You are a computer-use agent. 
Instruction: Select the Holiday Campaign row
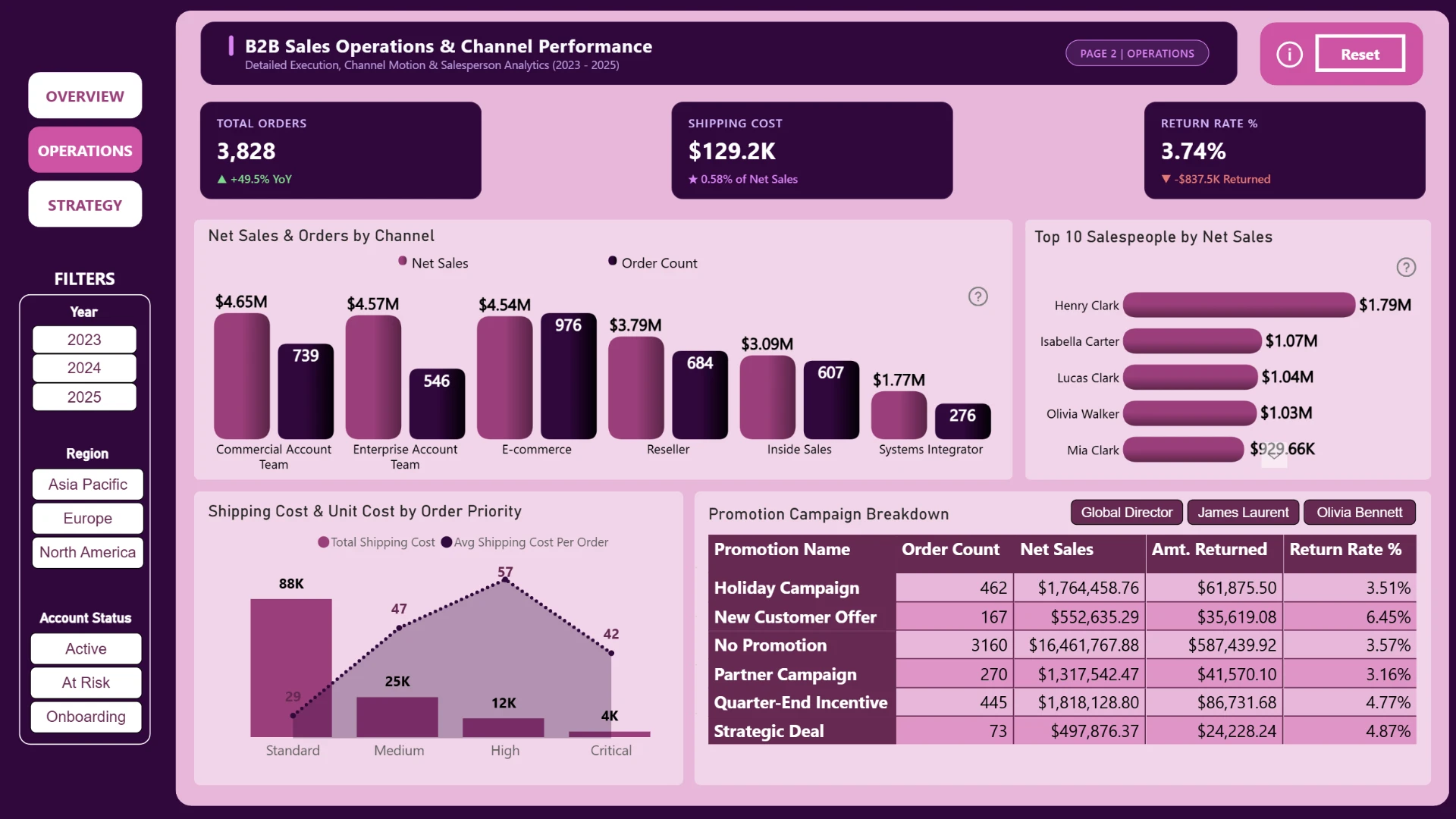pos(1062,588)
